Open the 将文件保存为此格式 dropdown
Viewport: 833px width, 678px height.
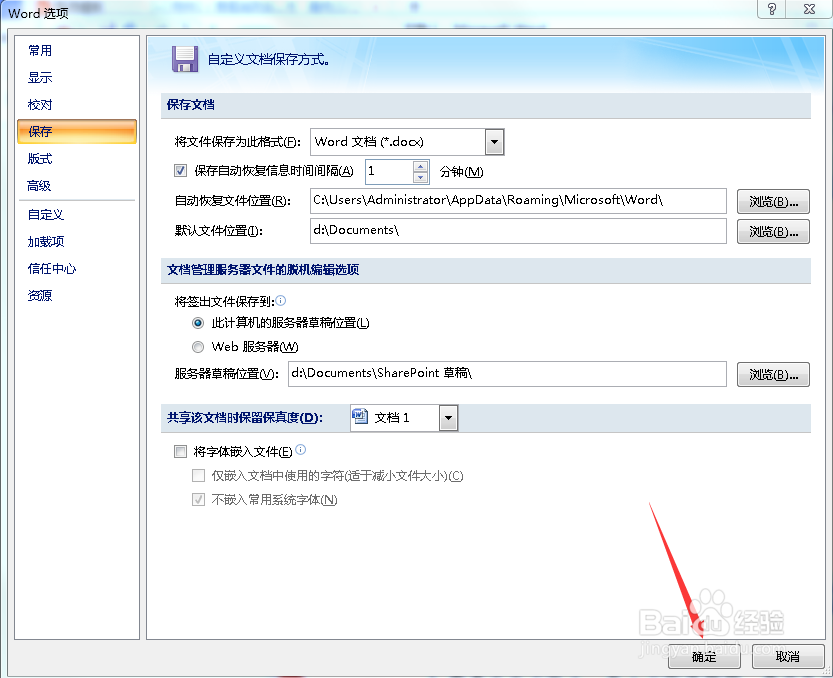point(494,142)
